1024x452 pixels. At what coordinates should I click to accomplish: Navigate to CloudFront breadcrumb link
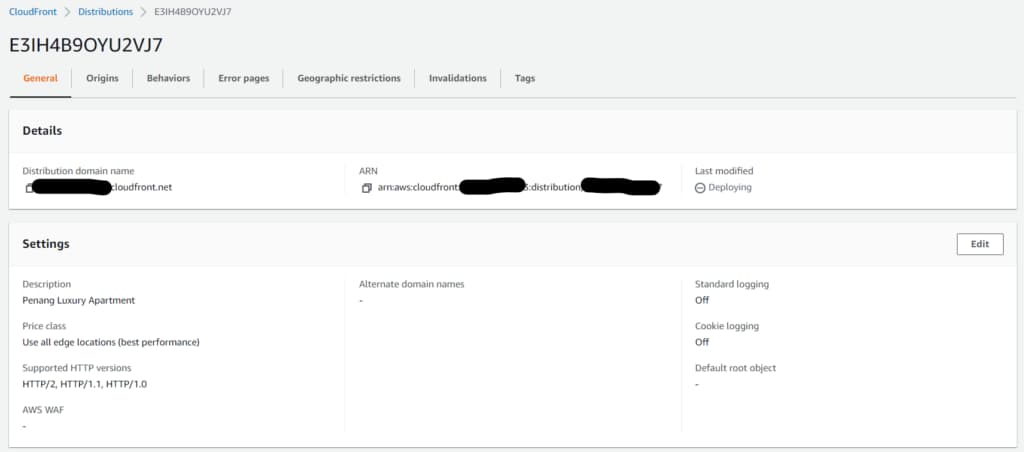click(33, 12)
